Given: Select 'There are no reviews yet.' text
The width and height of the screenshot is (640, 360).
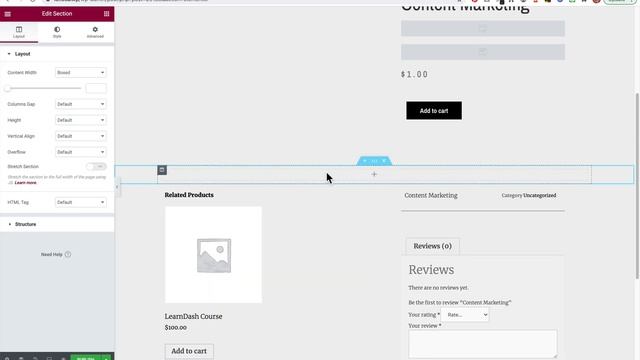Looking at the screenshot, I should click(x=439, y=288).
